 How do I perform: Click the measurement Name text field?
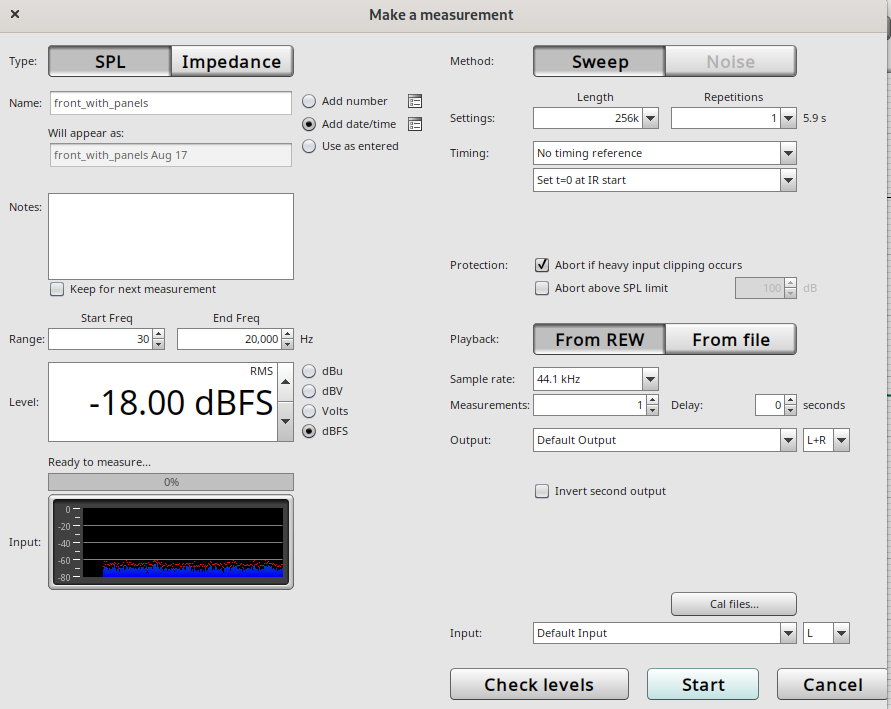point(171,102)
